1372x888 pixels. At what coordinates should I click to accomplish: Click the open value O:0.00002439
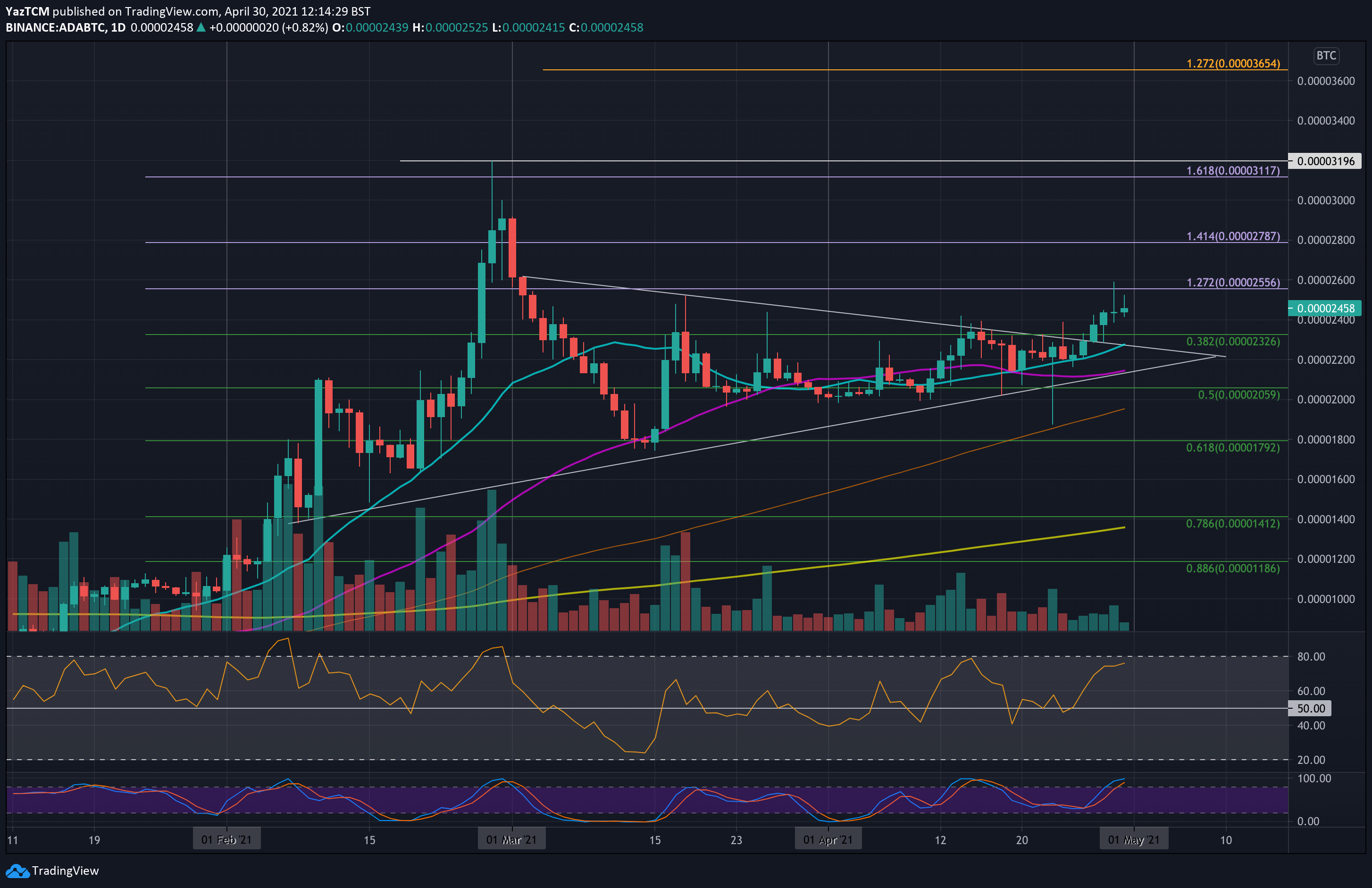point(370,28)
